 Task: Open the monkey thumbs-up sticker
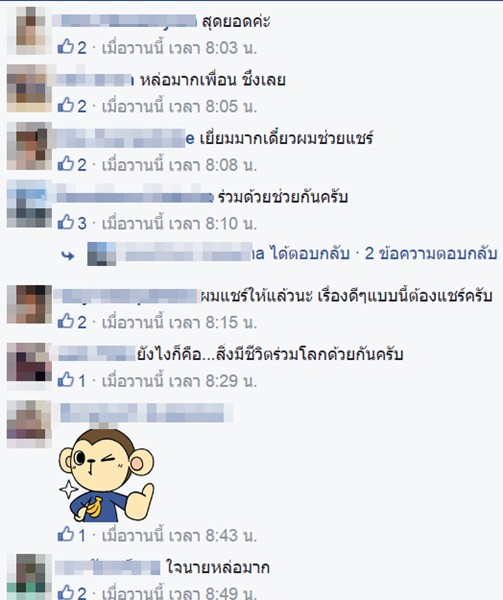coord(106,474)
